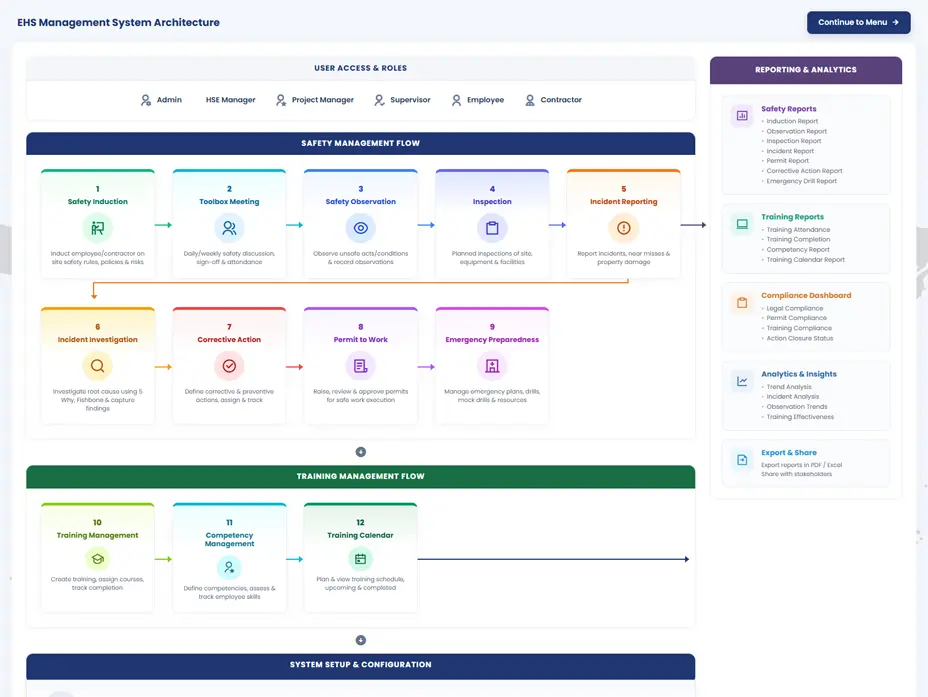Image resolution: width=928 pixels, height=697 pixels.
Task: Open the Training Reports heading
Action: tap(792, 217)
